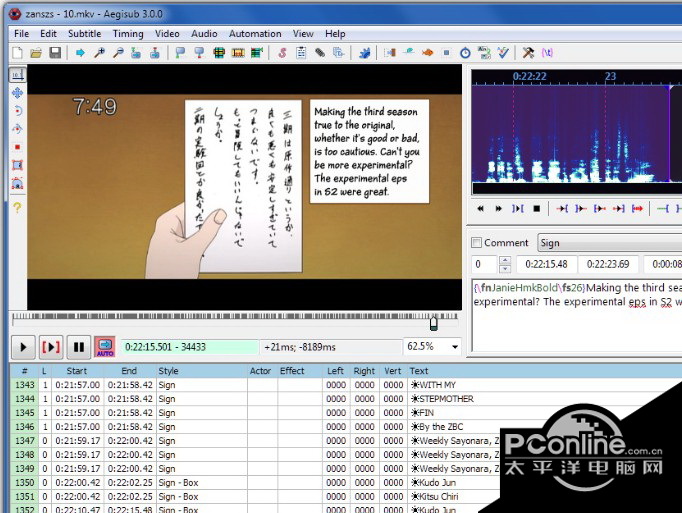Click the Jump to blue arrow icon
The width and height of the screenshot is (682, 513).
point(80,53)
